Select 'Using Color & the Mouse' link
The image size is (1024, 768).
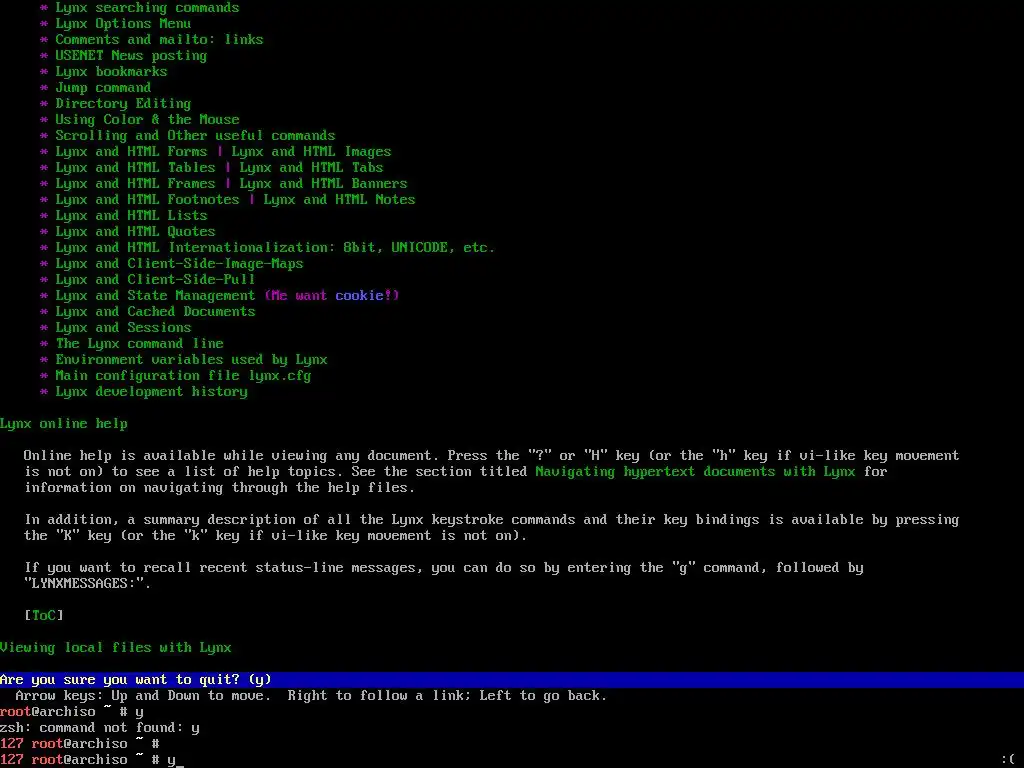[x=147, y=120]
